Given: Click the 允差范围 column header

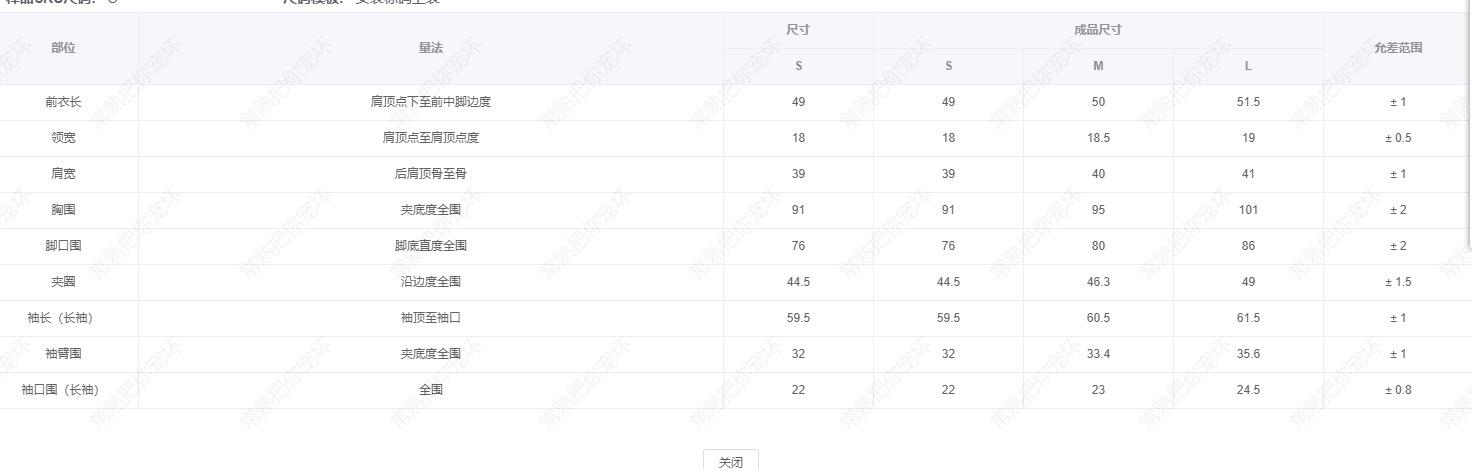Looking at the screenshot, I should [1397, 48].
